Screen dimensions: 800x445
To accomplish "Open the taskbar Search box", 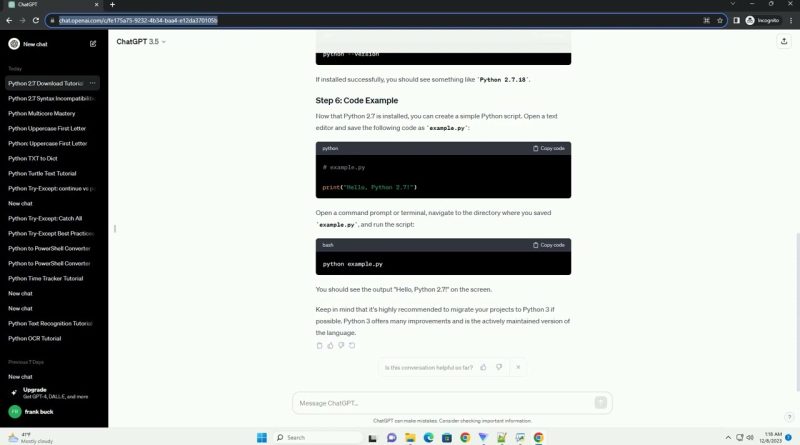I will (x=317, y=437).
